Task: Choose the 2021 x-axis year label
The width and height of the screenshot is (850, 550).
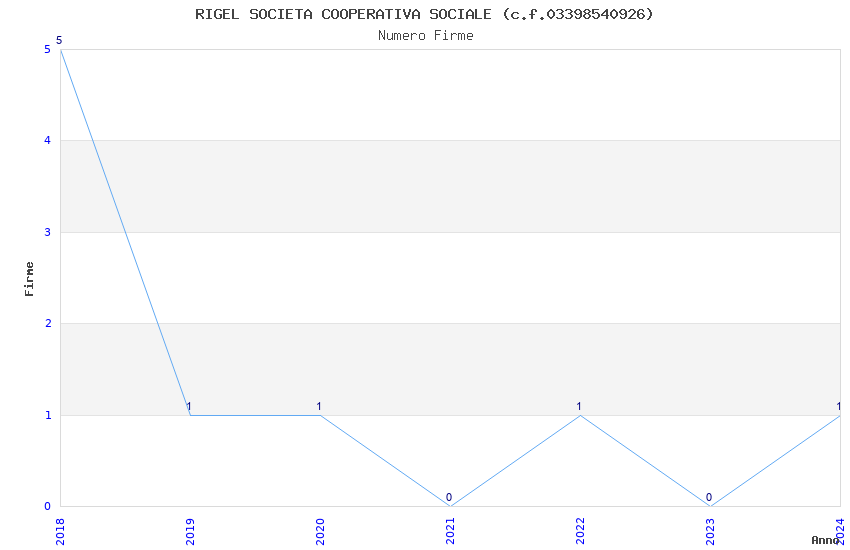Action: tap(450, 530)
